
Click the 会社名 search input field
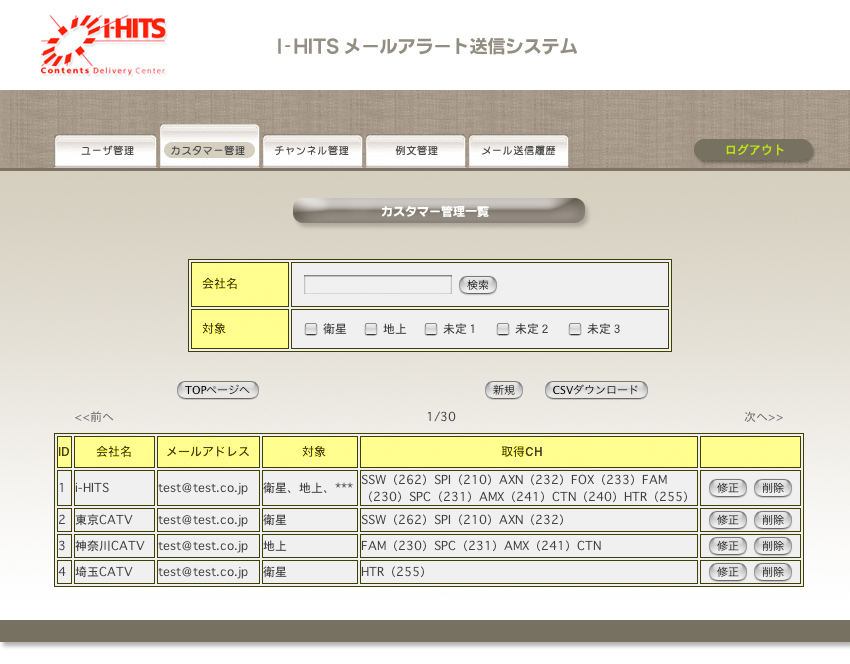point(378,285)
